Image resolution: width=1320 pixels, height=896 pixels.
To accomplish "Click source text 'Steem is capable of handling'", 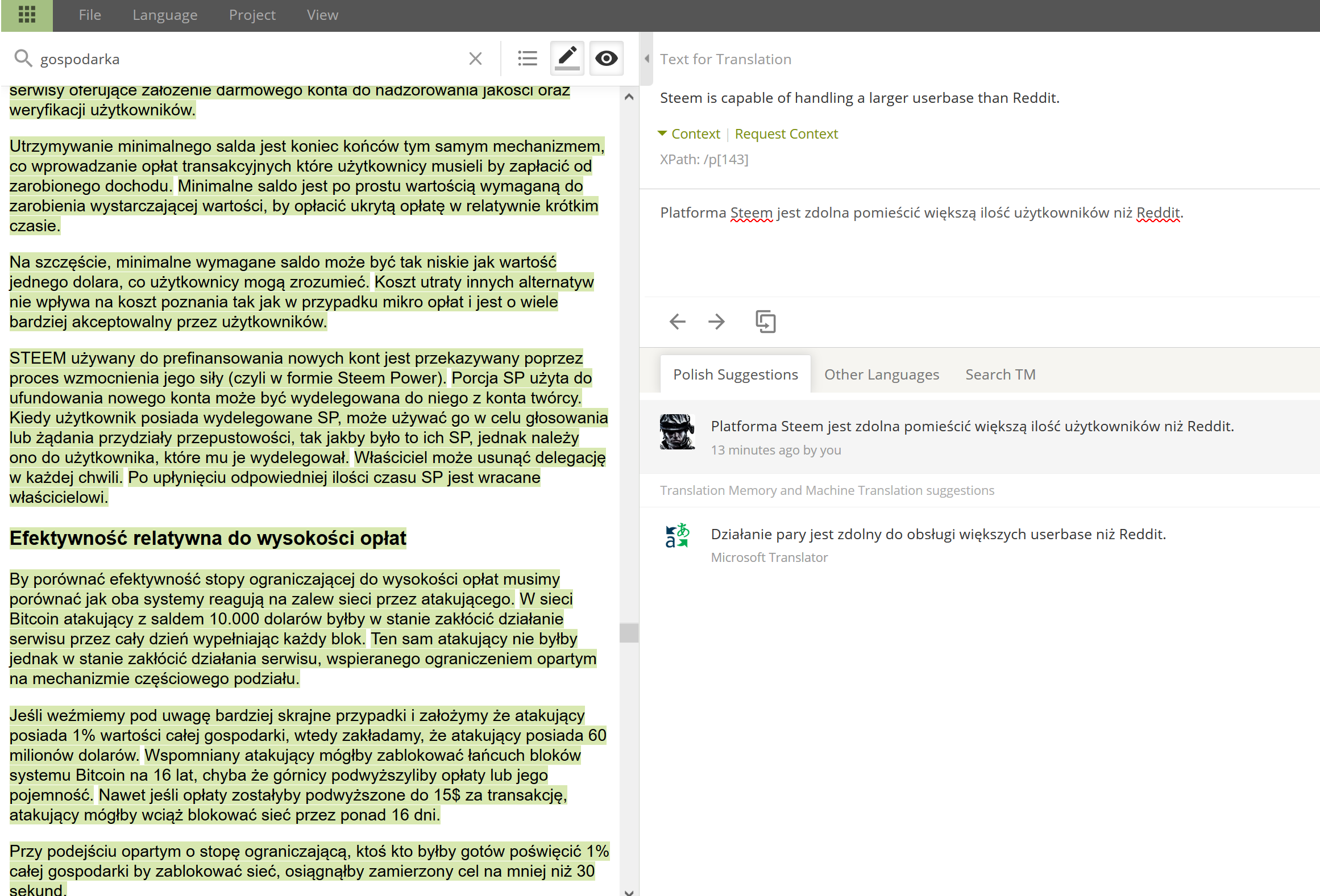I will point(860,98).
